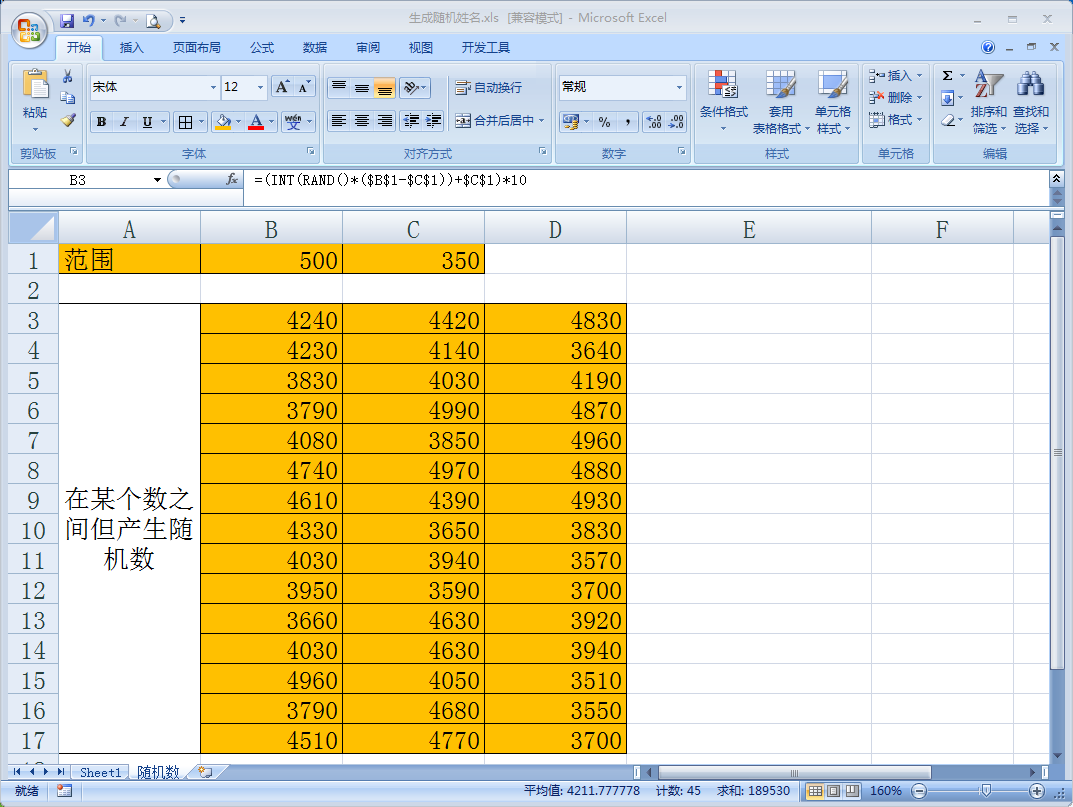Open the number format dropdown
The width and height of the screenshot is (1073, 807).
tap(679, 88)
